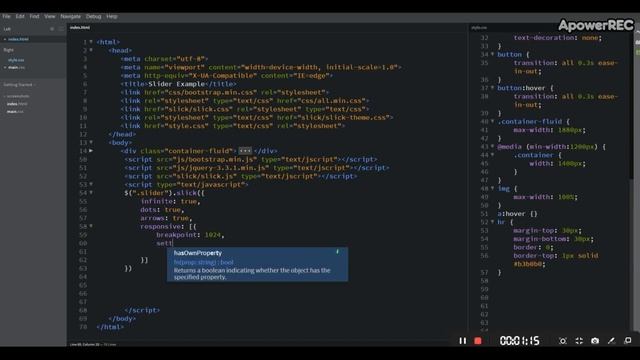Collapse the img rule fold on line 48
This screenshot has width=640, height=360.
click(493, 189)
